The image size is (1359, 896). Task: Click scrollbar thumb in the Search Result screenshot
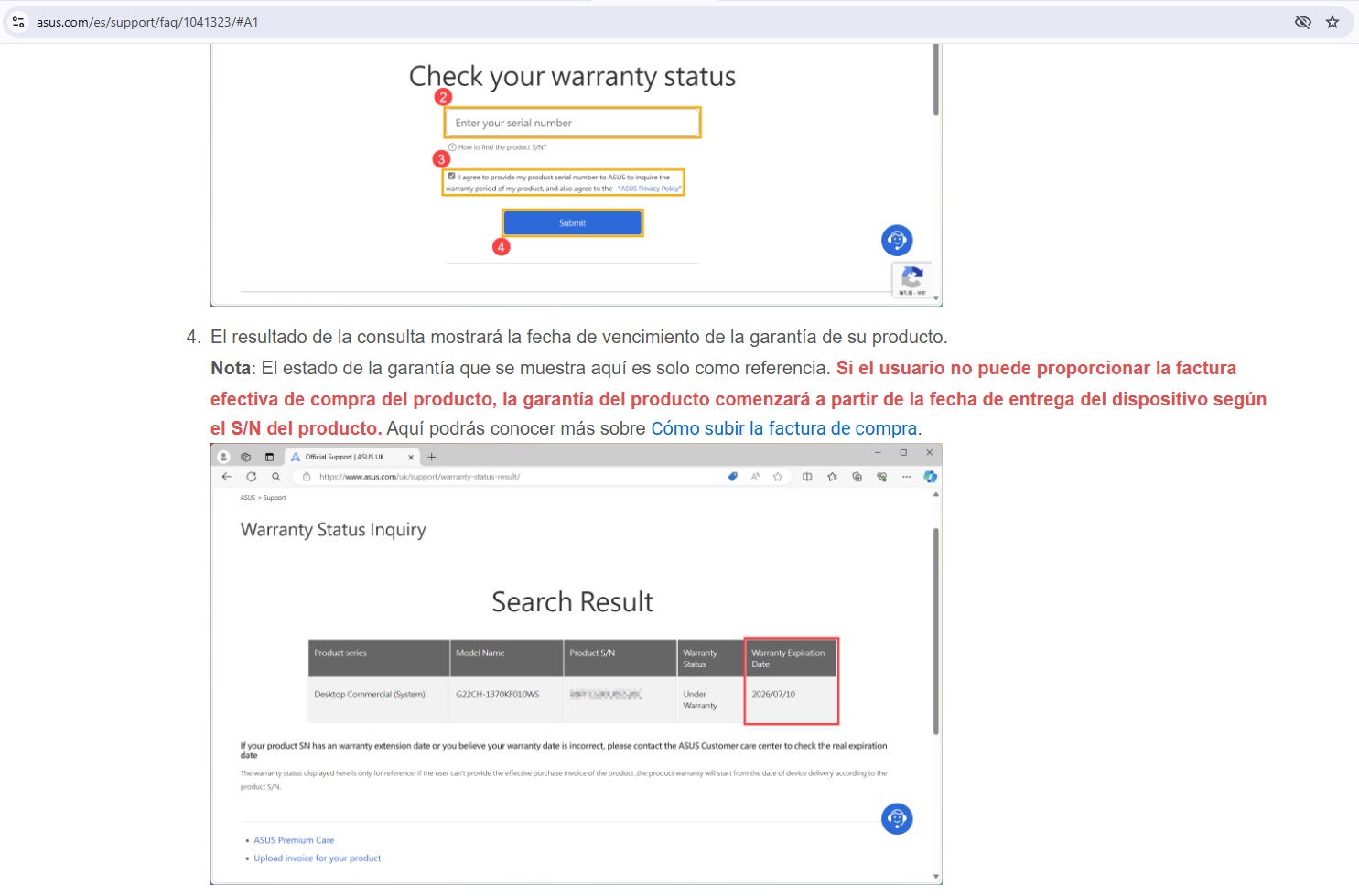coord(935,631)
